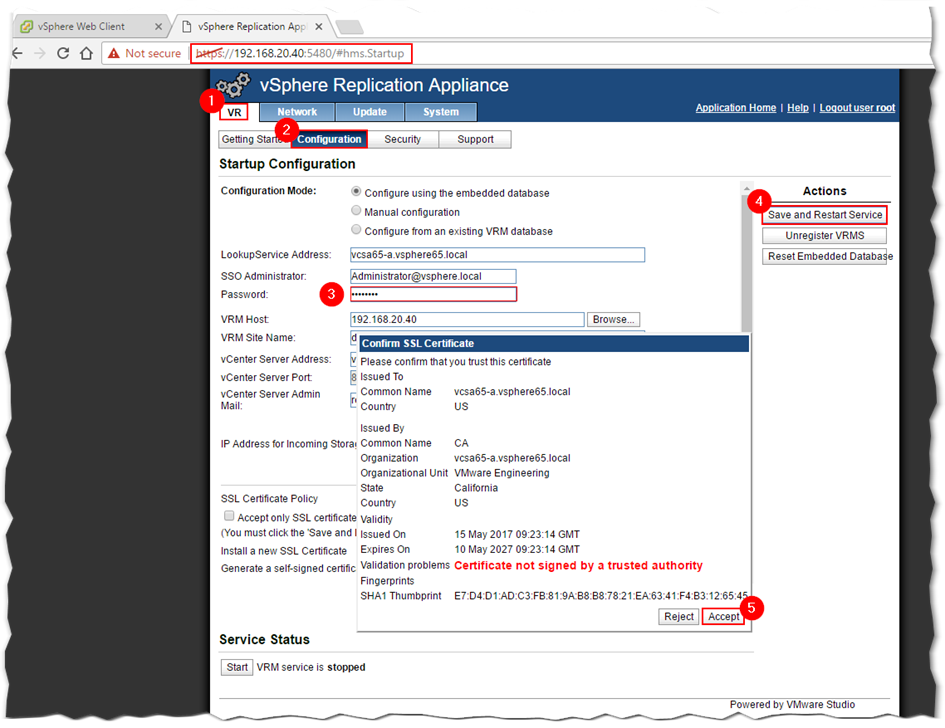Click the vSphere Replication Appliance gears logo

pyautogui.click(x=233, y=86)
